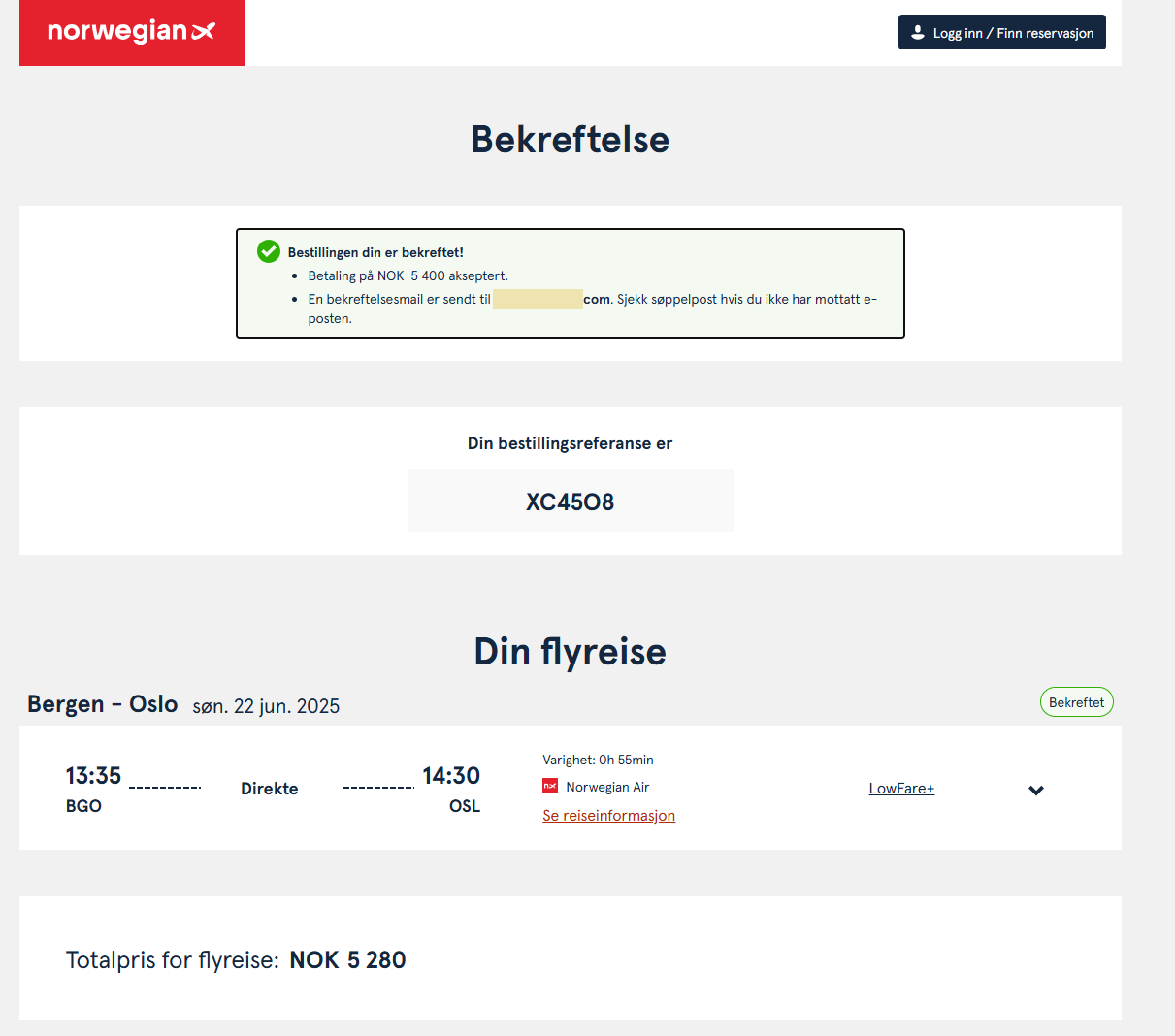Click the Direkte flight label
The image size is (1175, 1036).
pos(270,789)
